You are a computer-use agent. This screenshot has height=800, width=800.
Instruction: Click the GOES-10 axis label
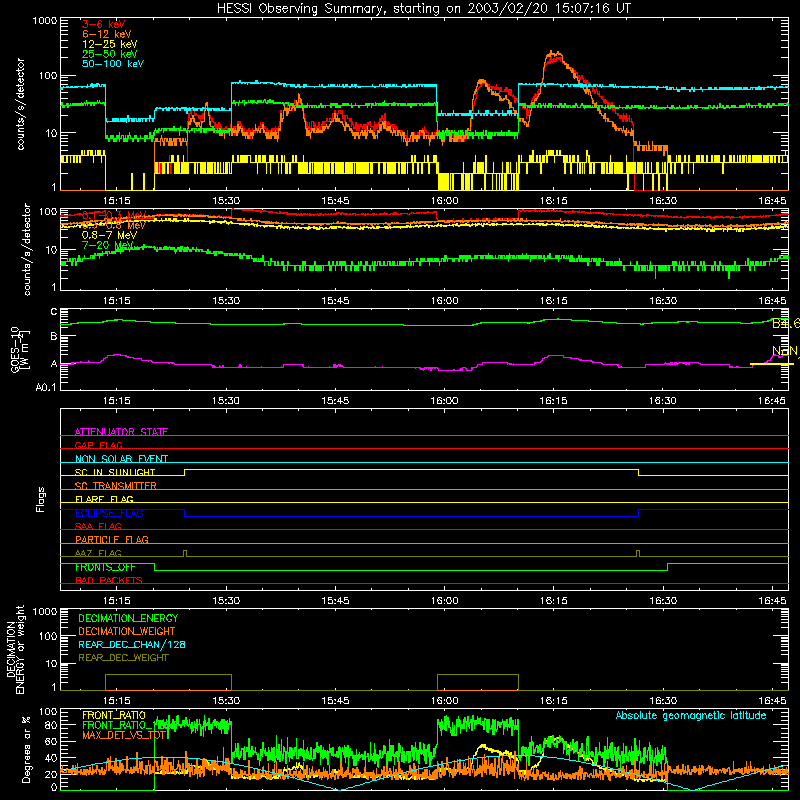pyautogui.click(x=20, y=350)
